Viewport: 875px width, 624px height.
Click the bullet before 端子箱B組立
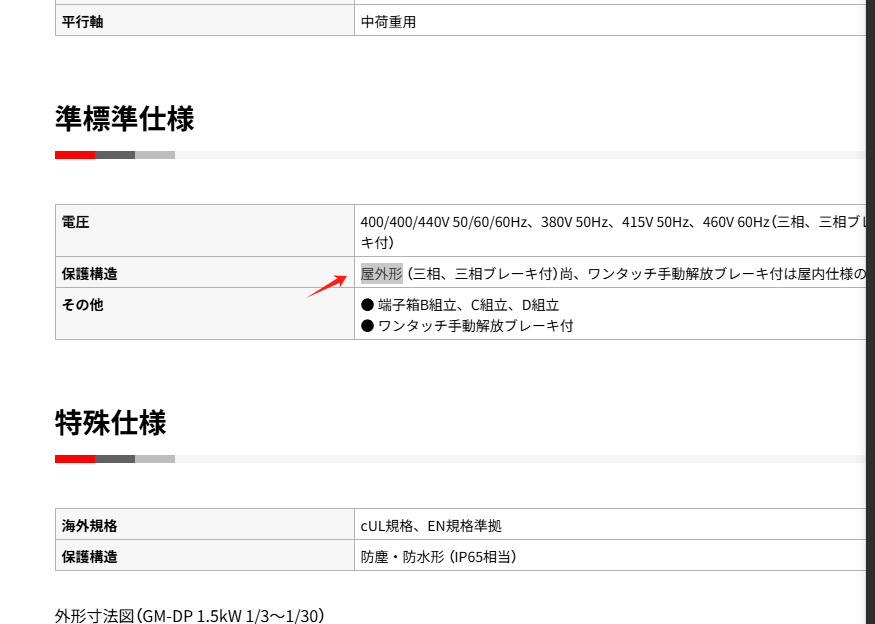pos(367,306)
